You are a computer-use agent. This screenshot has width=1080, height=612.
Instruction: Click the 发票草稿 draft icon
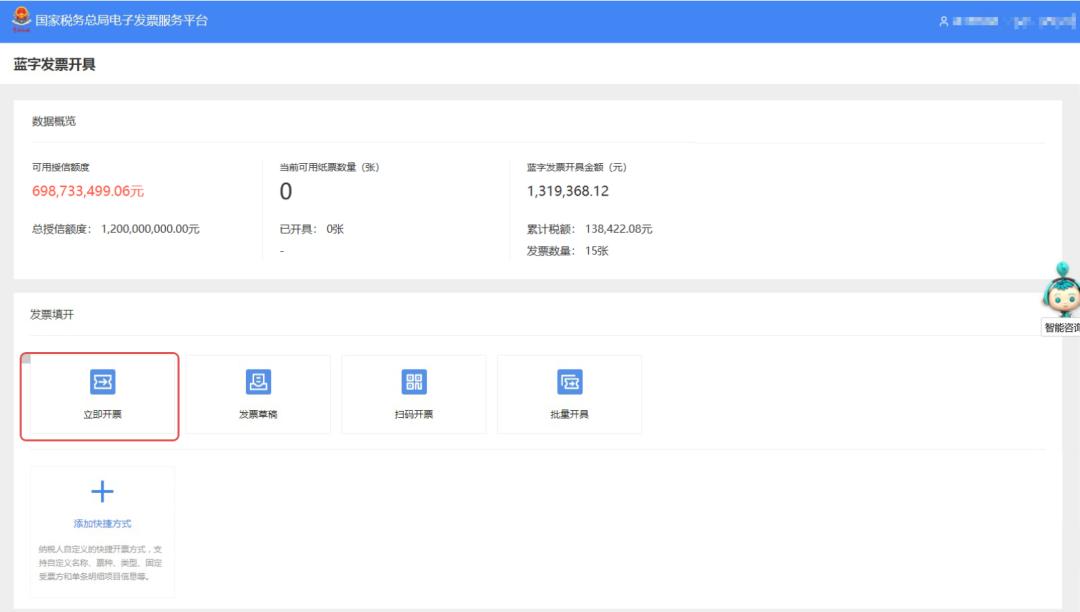pos(258,381)
